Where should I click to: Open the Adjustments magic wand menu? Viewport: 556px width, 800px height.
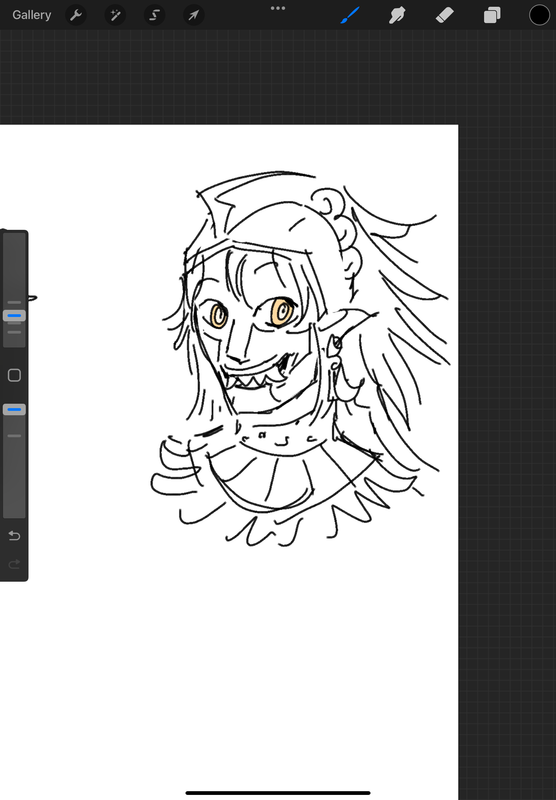115,15
